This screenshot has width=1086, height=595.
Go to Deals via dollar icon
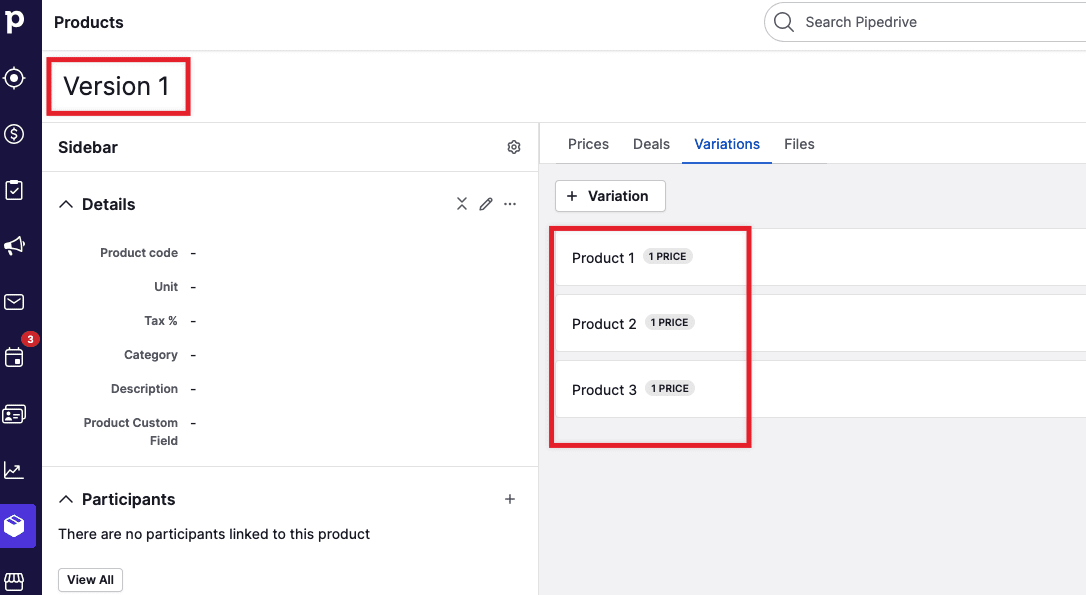(x=14, y=134)
